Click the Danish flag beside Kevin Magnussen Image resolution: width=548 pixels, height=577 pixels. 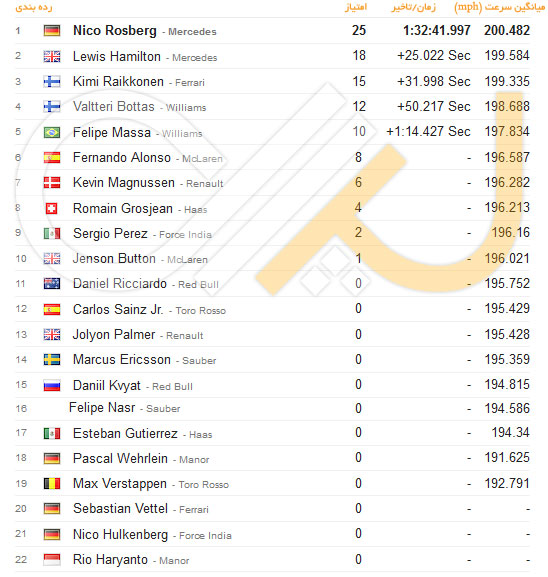(52, 183)
